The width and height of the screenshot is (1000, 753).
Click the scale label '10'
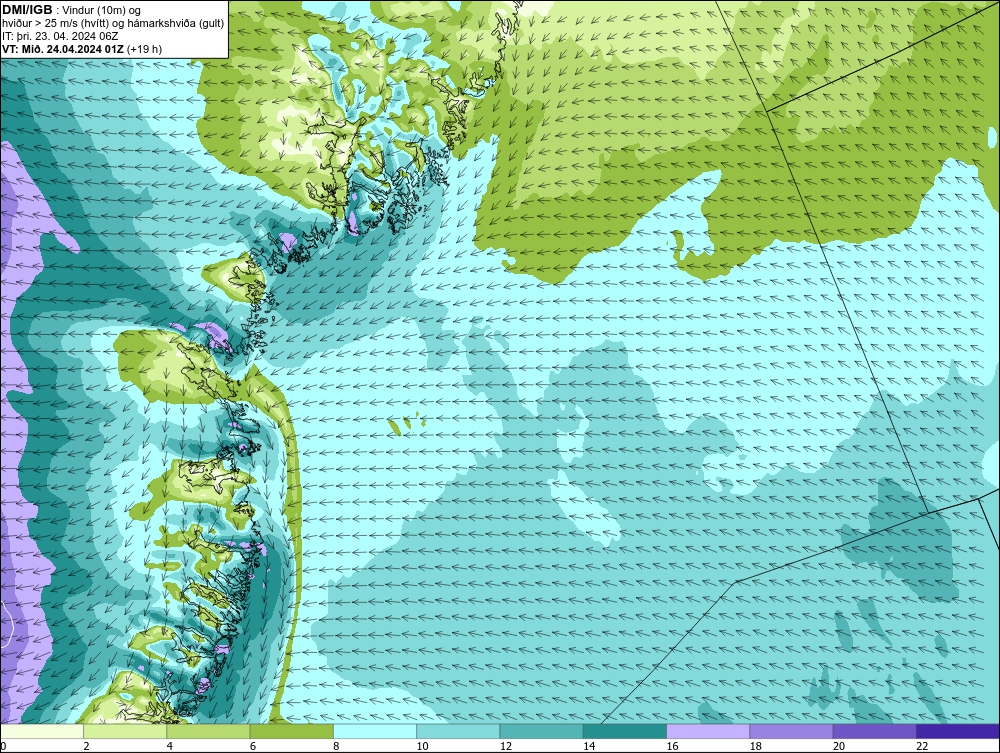click(x=422, y=746)
